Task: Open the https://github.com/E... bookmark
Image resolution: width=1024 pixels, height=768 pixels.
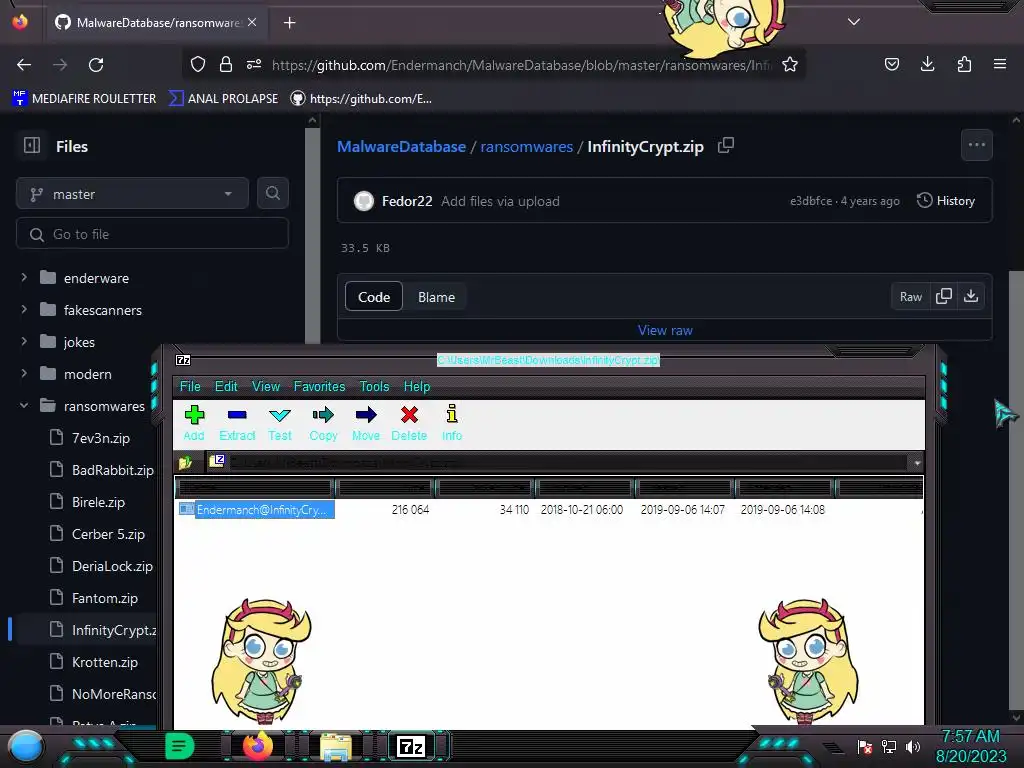Action: (x=361, y=99)
